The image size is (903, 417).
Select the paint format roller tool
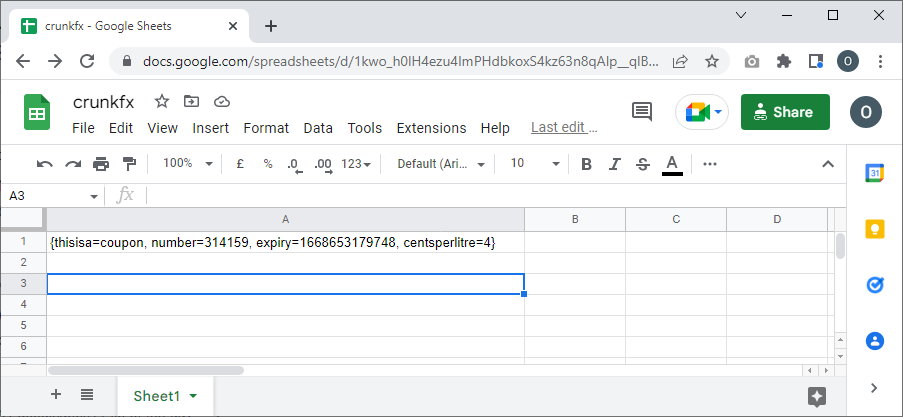129,164
